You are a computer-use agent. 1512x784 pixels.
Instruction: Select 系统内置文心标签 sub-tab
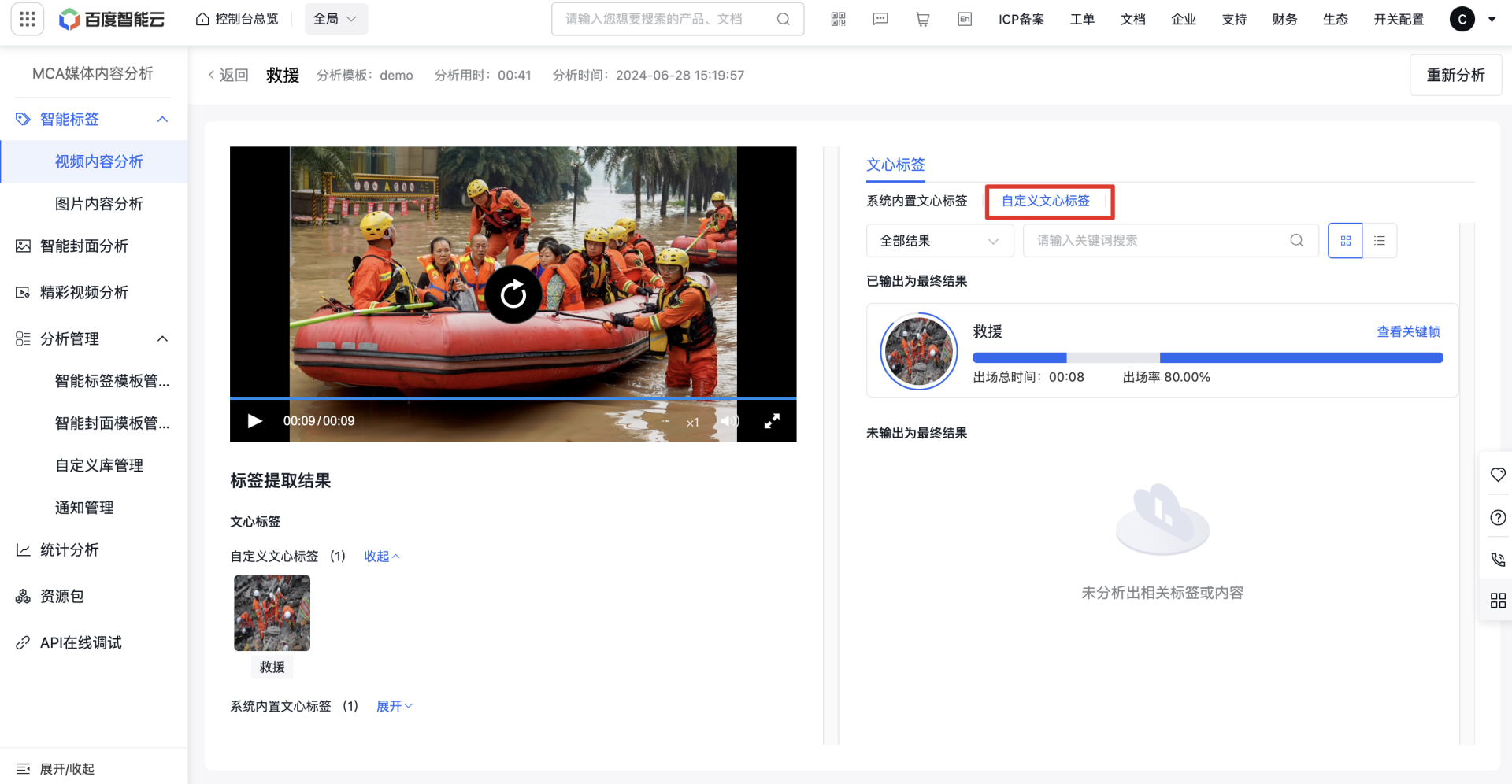pos(917,201)
